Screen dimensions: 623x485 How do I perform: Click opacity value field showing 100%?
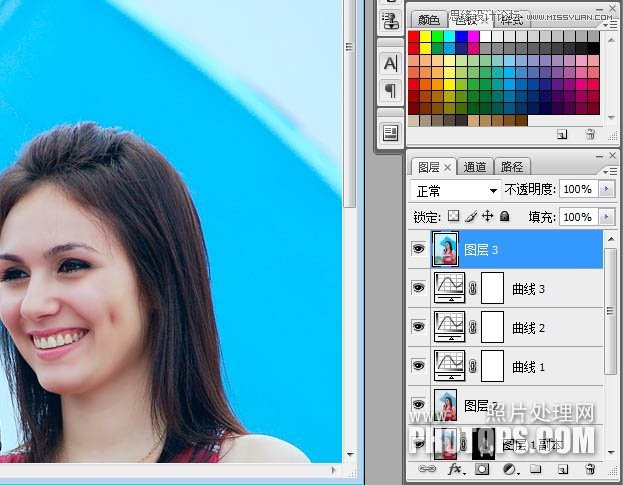(x=579, y=189)
